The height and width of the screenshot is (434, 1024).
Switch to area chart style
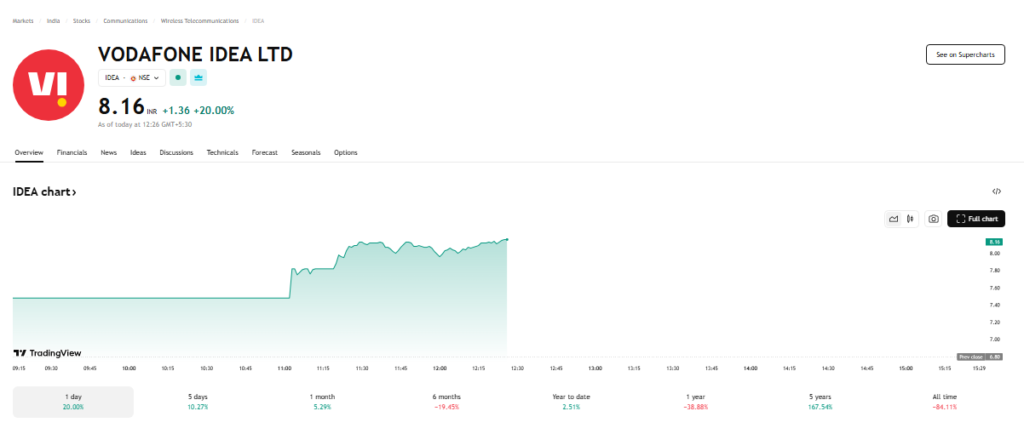893,219
